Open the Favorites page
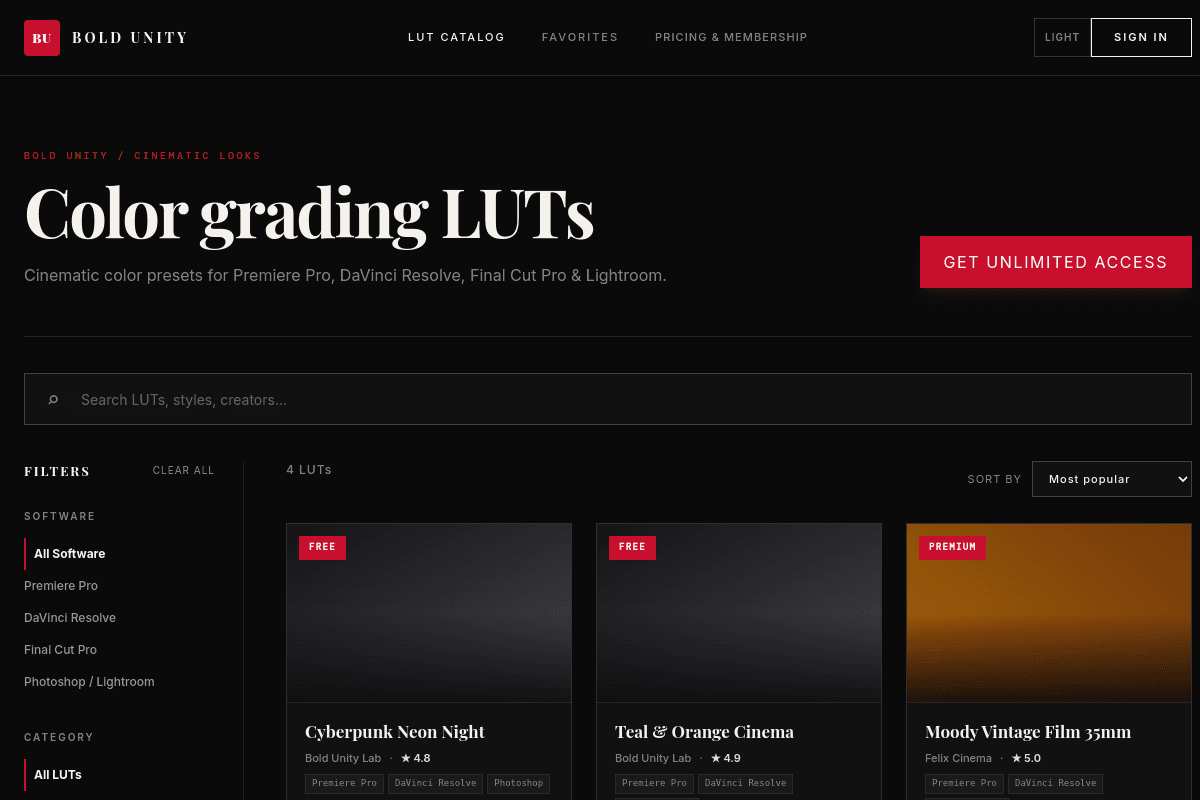This screenshot has height=800, width=1200. [580, 37]
